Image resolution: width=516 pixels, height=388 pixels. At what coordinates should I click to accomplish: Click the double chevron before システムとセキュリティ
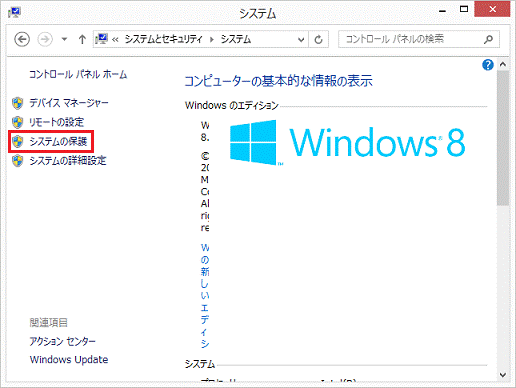click(x=115, y=40)
